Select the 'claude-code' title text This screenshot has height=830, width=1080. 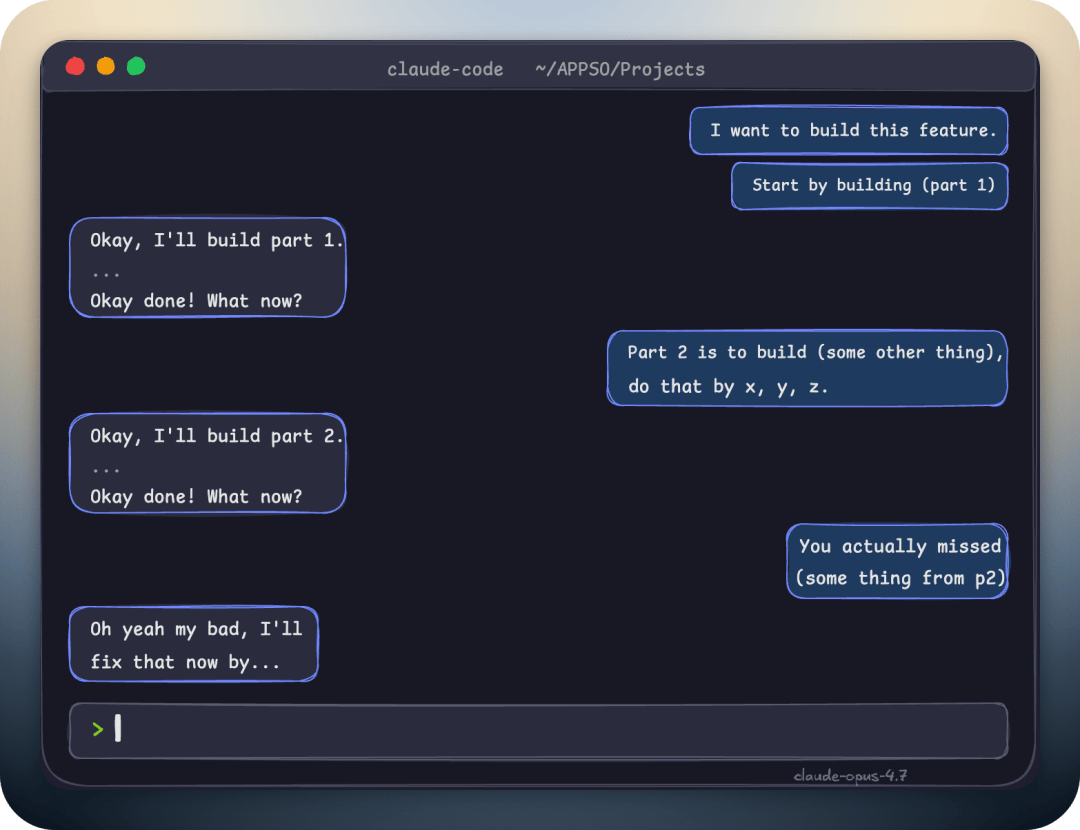(x=445, y=69)
